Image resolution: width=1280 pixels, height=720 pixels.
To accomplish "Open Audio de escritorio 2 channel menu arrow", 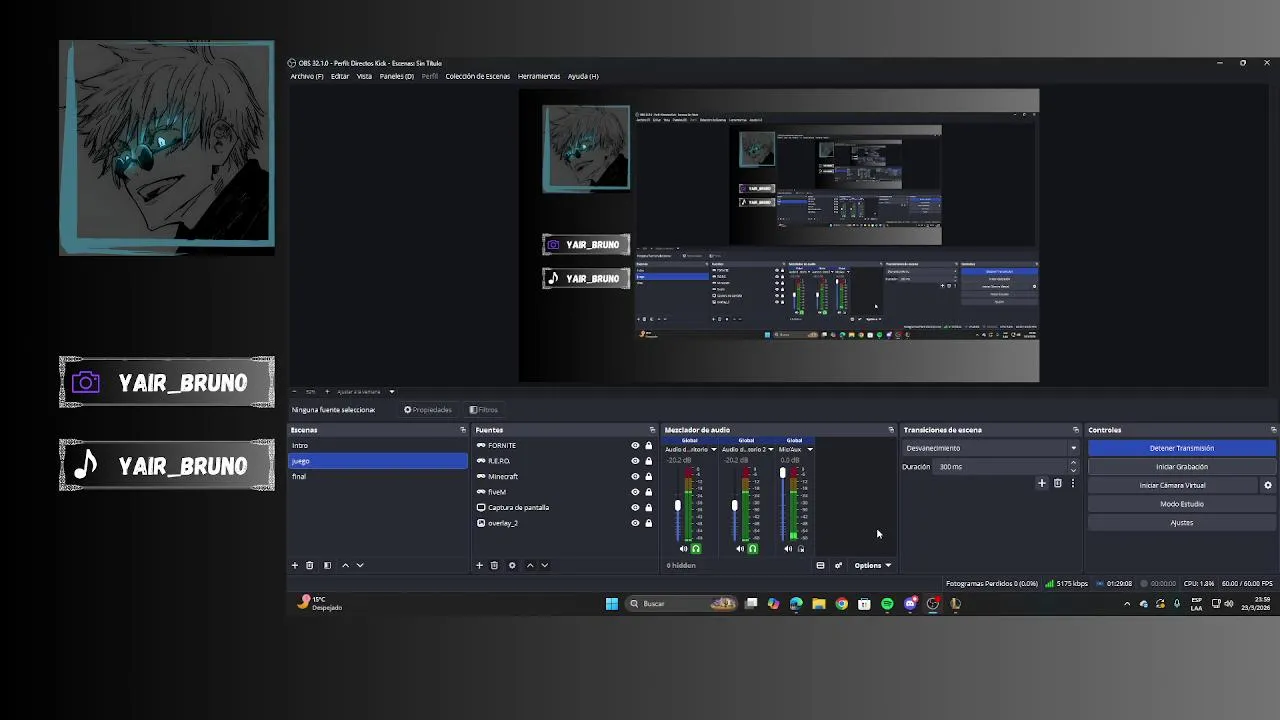I will (x=770, y=450).
